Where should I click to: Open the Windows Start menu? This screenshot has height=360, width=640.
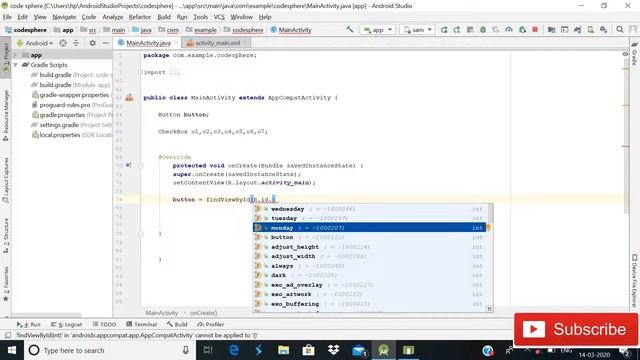(12, 351)
